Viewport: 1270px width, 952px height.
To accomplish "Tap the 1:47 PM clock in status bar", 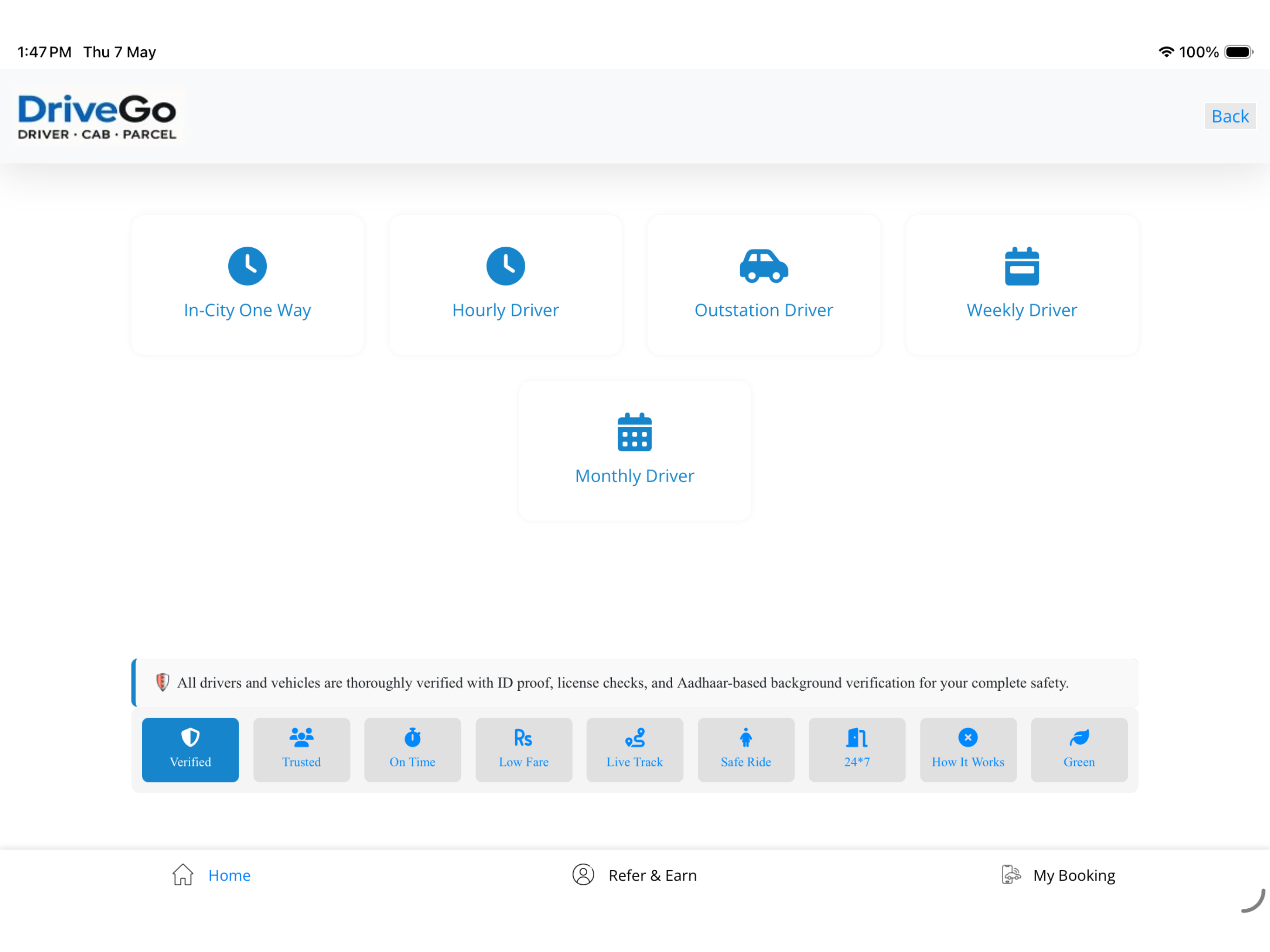I will pos(44,52).
